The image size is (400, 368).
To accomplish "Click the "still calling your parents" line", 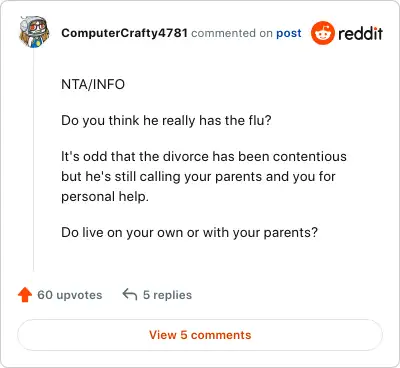I will (198, 176).
